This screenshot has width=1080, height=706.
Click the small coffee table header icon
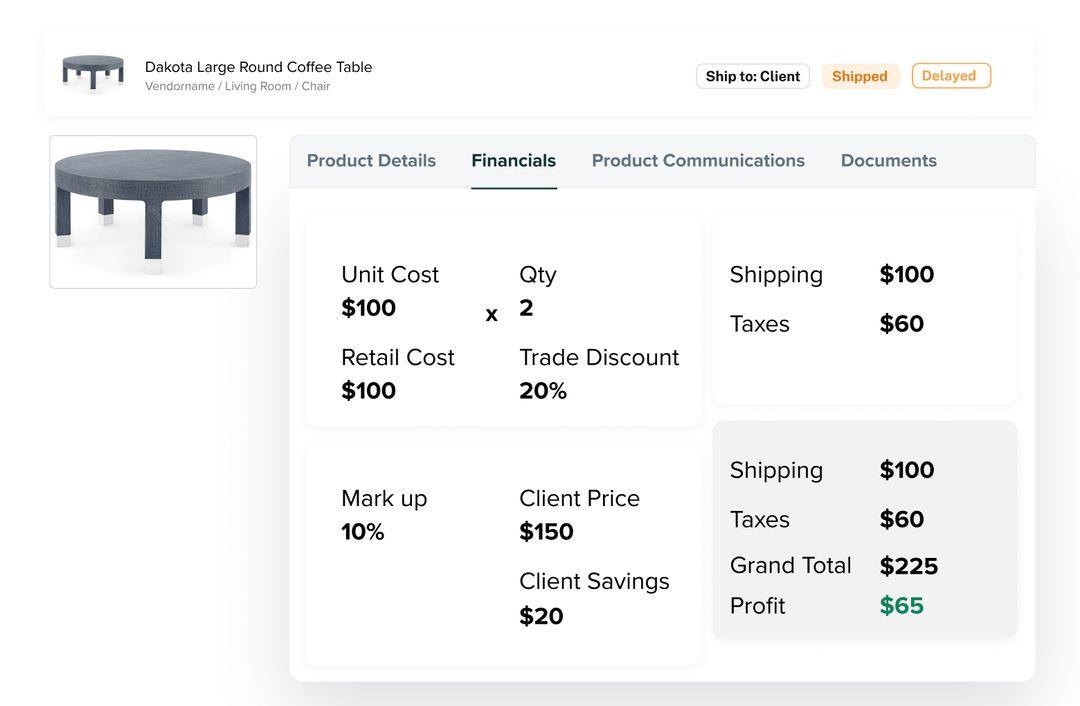pyautogui.click(x=93, y=72)
